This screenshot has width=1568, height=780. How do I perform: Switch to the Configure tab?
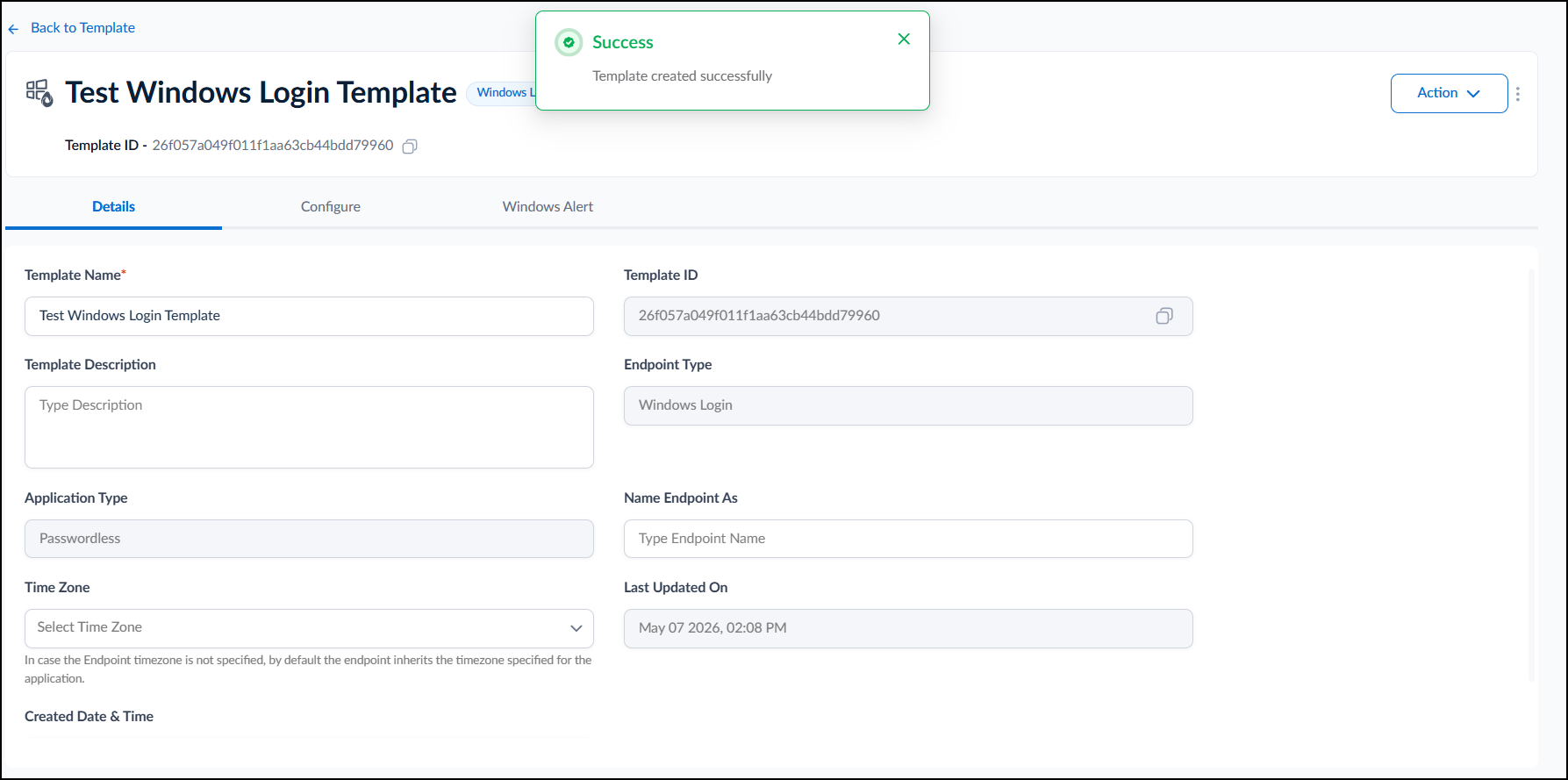[331, 207]
